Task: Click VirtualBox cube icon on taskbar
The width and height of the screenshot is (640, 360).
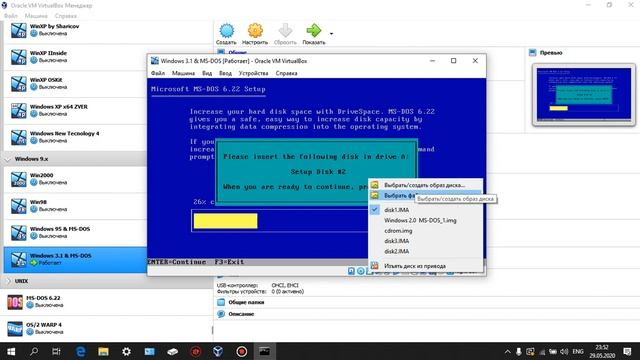Action: coord(218,351)
